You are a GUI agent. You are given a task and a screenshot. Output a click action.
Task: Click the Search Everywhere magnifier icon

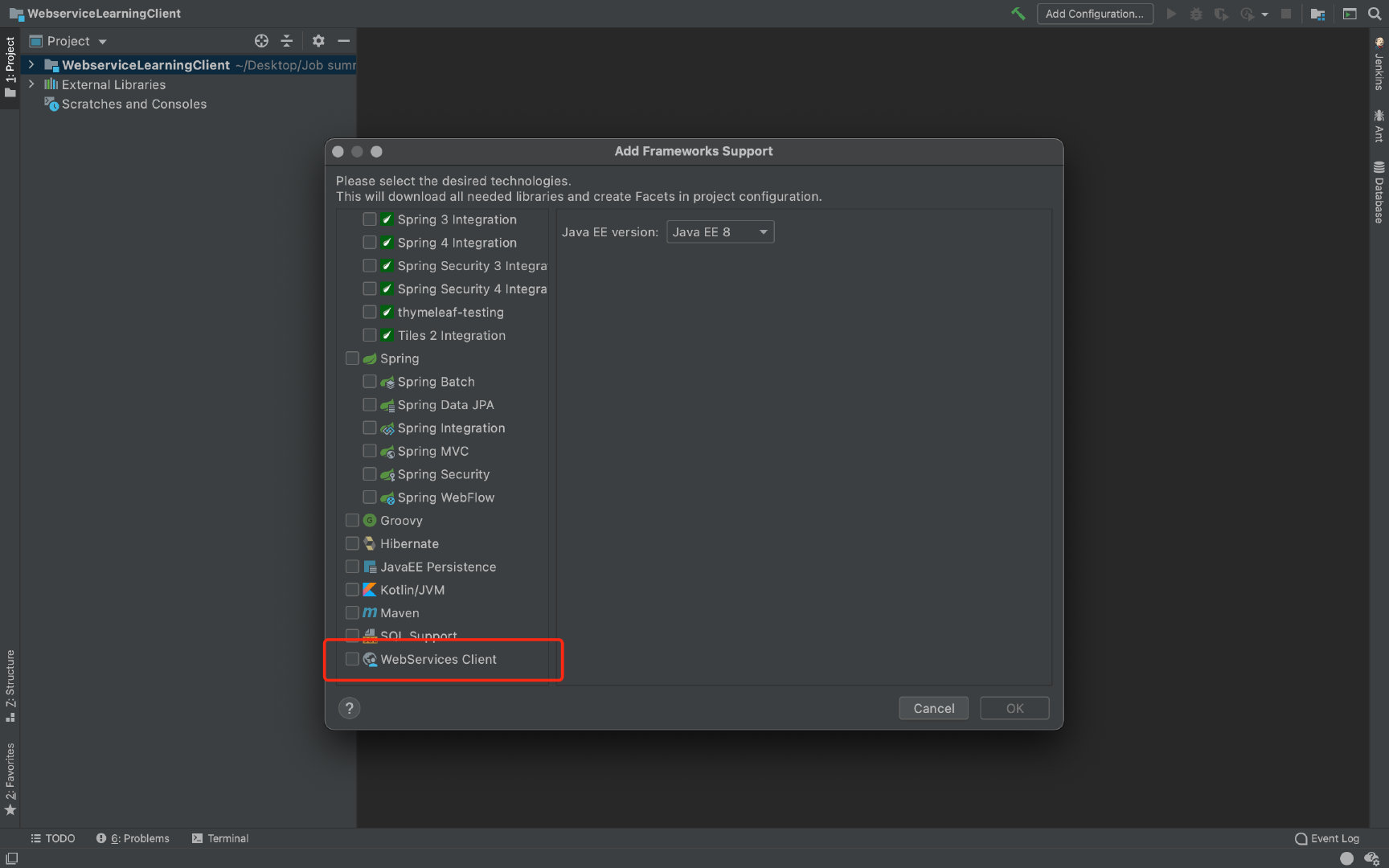click(x=1375, y=14)
